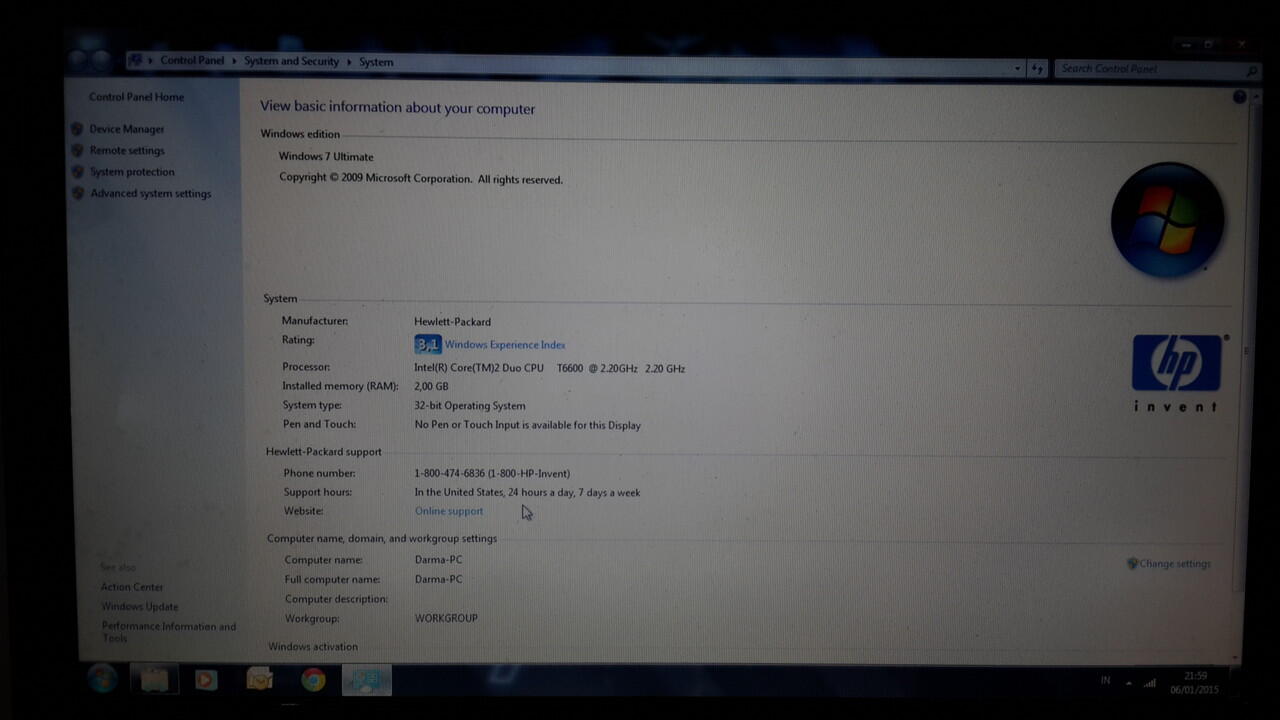
Task: Click the Search Control Panel field
Action: click(1157, 69)
